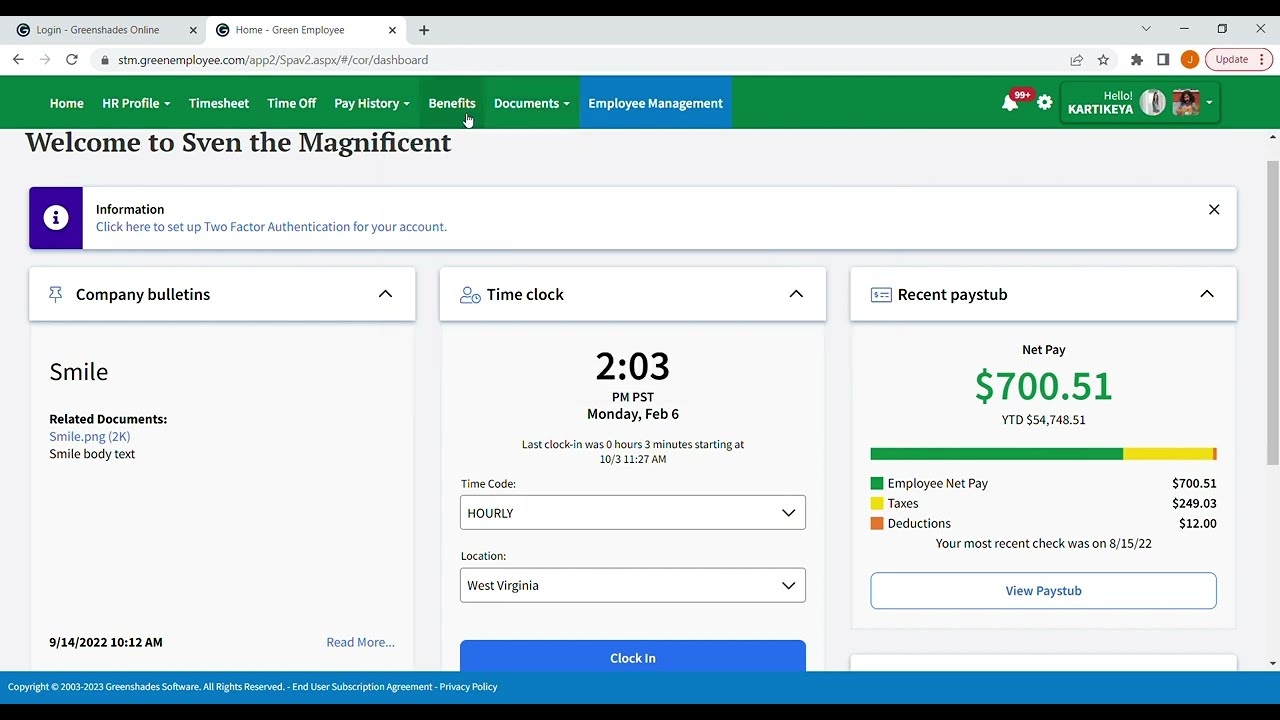Screen dimensions: 1280x720
Task: Collapse the Recent paystub panel
Action: point(1207,293)
